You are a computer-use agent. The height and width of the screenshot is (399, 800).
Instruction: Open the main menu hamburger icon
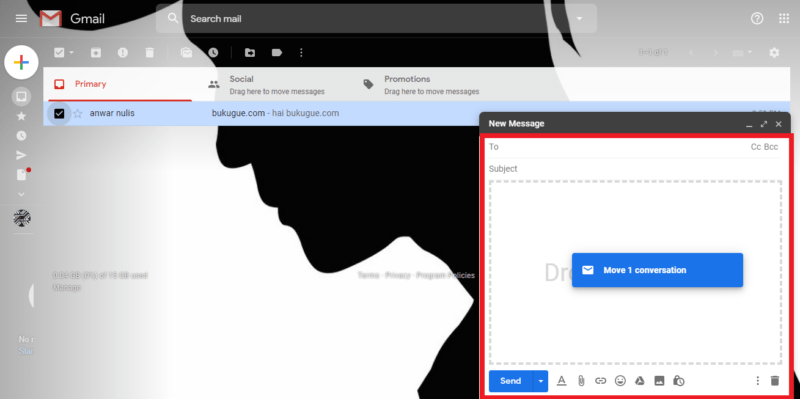(21, 19)
